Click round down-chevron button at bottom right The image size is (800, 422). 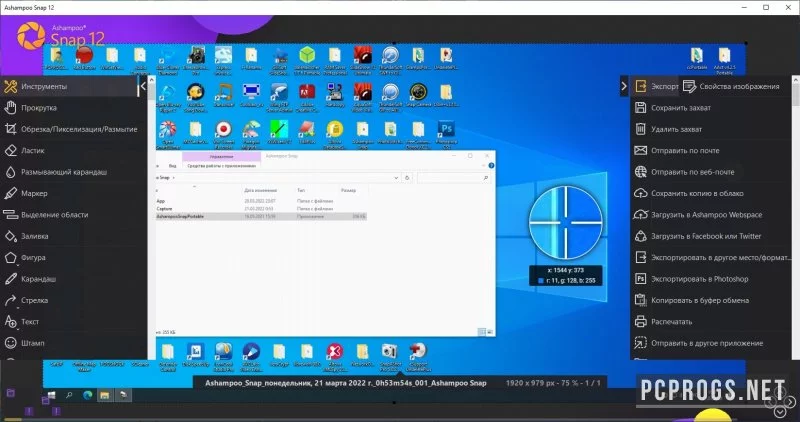[780, 412]
